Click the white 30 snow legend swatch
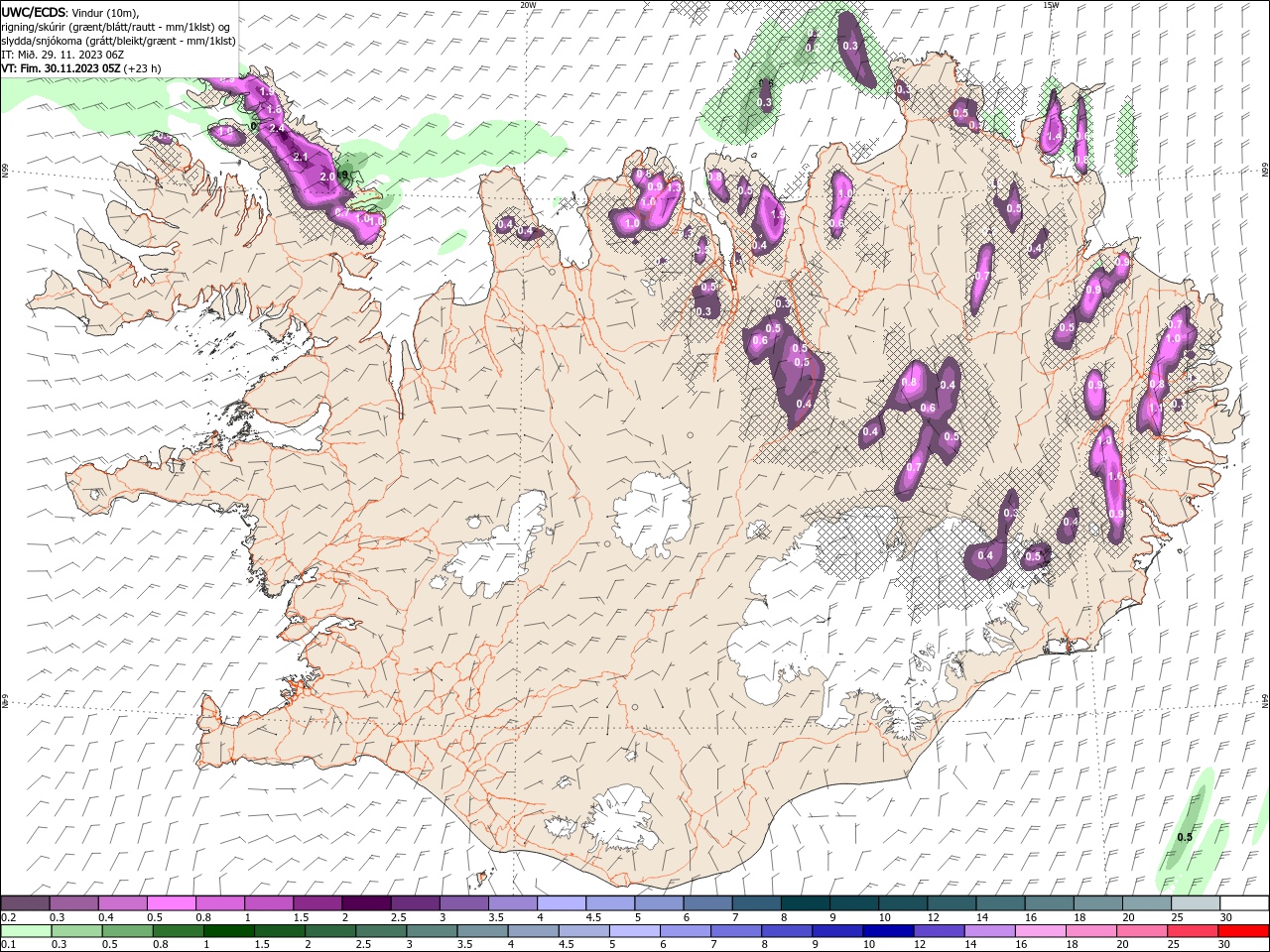The height and width of the screenshot is (952, 1270). [x=1243, y=903]
